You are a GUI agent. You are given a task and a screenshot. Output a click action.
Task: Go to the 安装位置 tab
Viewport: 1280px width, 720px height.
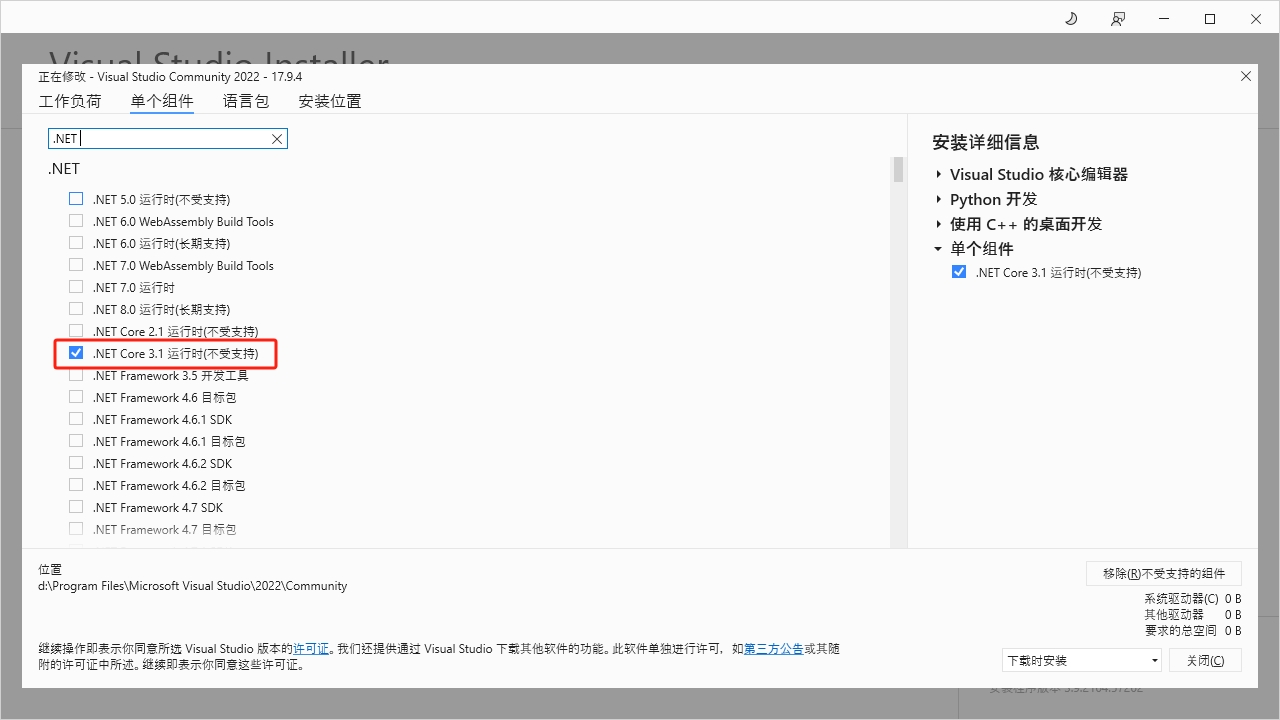[x=330, y=101]
